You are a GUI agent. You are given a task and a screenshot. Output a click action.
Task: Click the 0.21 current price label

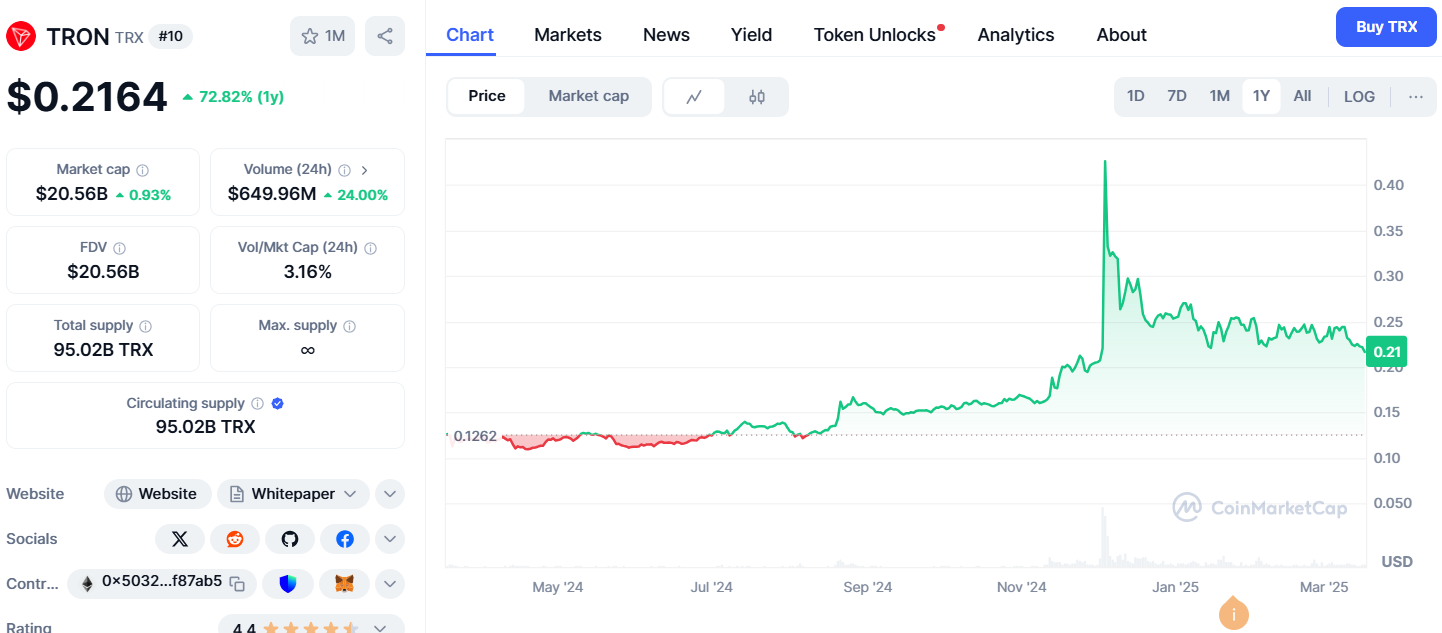[x=1387, y=351]
